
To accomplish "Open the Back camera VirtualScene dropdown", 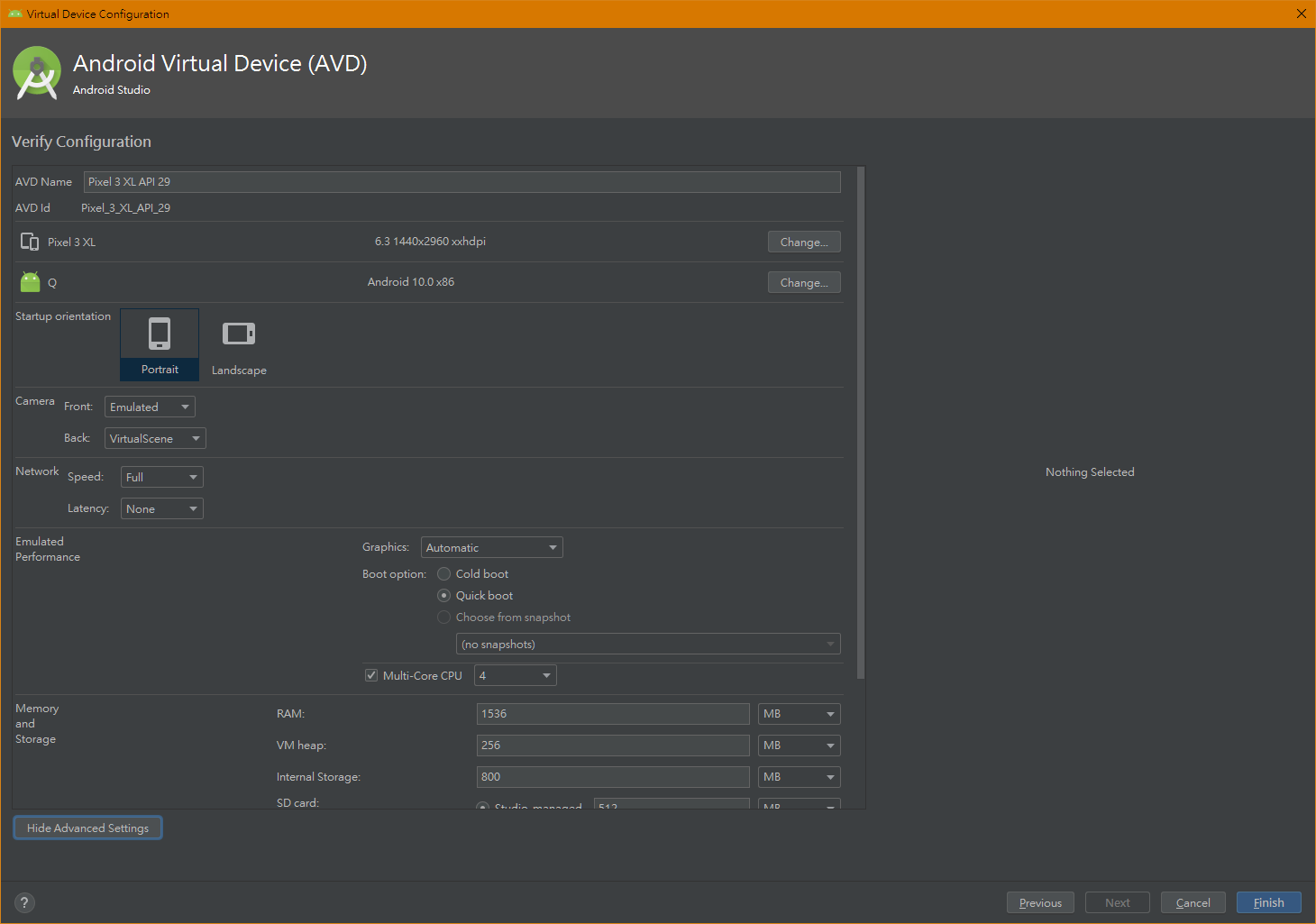I will point(155,439).
